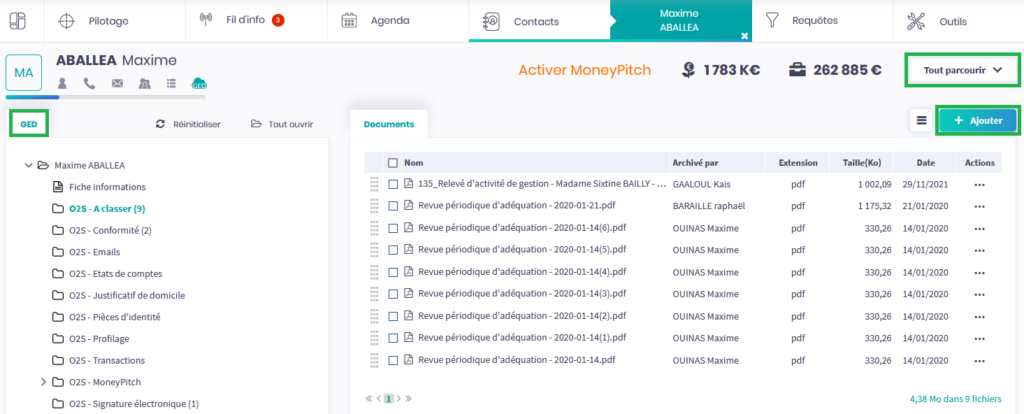Screen dimensions: 1024x414
Task: Expand the O2S - MoneyPitch folder arrow
Action: 43,382
